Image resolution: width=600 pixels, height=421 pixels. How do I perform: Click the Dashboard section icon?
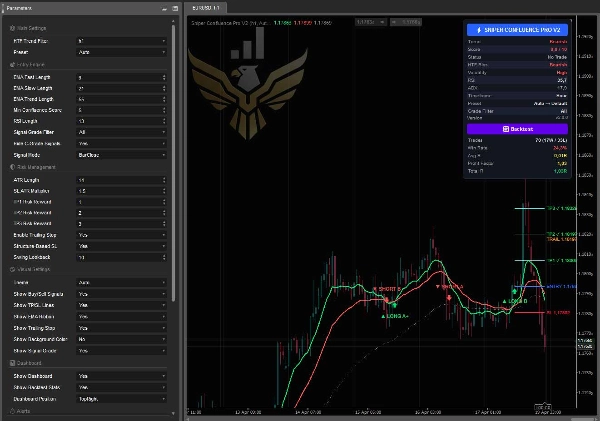click(12, 363)
